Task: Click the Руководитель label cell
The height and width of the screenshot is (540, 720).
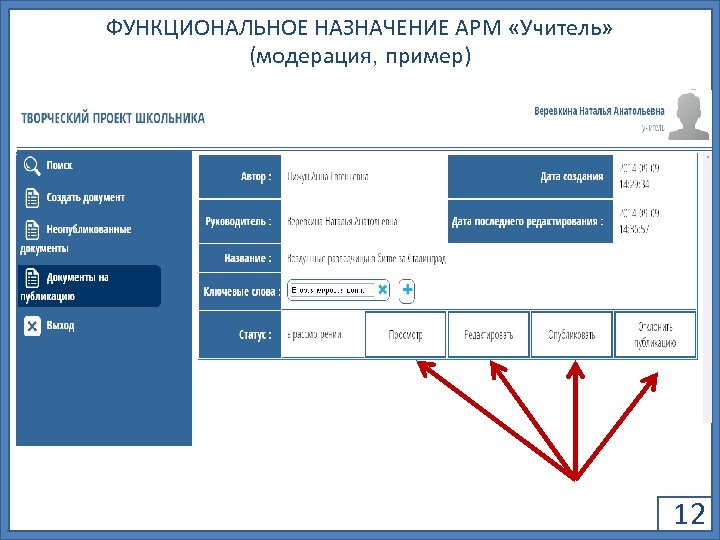Action: 240,221
